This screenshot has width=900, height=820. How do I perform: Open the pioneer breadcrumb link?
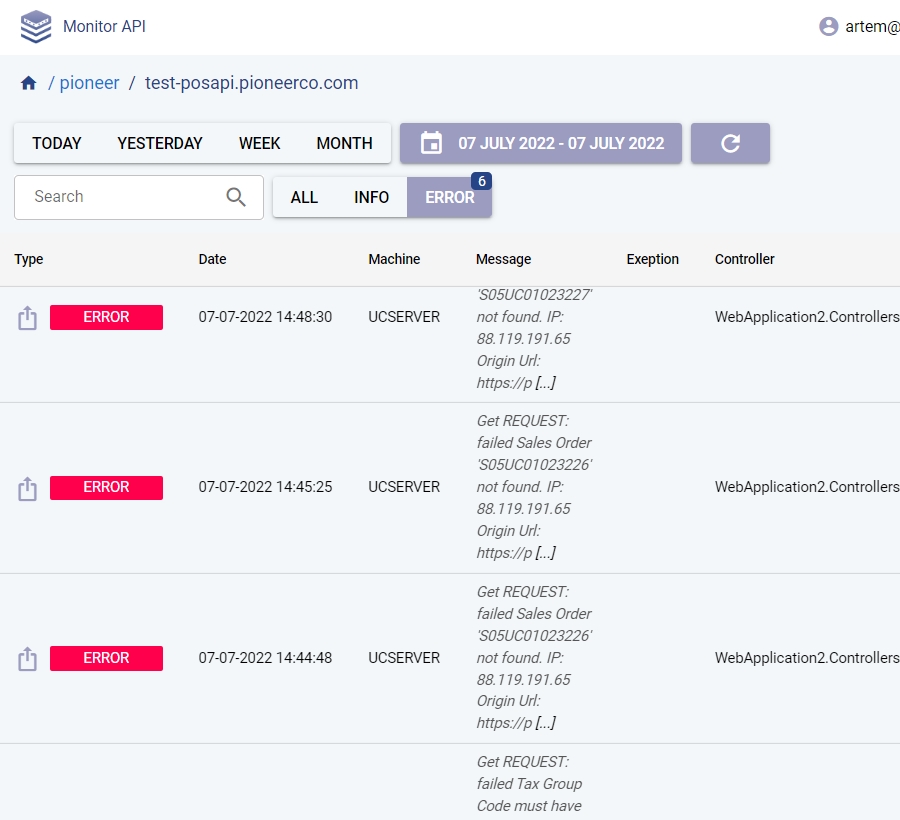click(89, 83)
